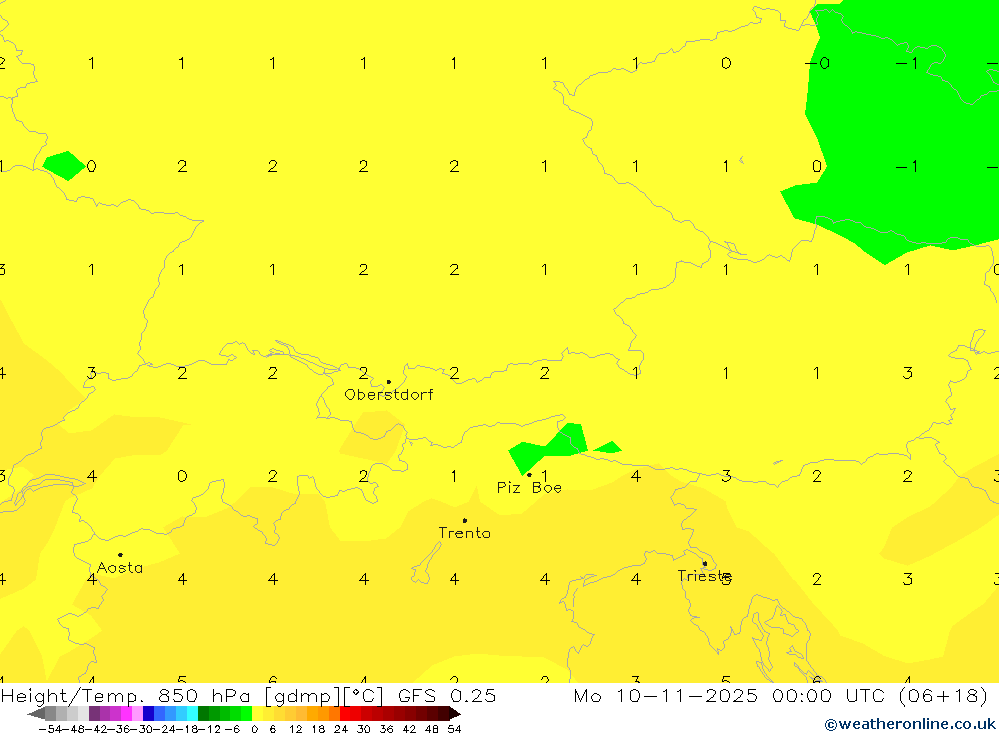Click the Oberstdorf city label
This screenshot has width=1000, height=733.
388,395
